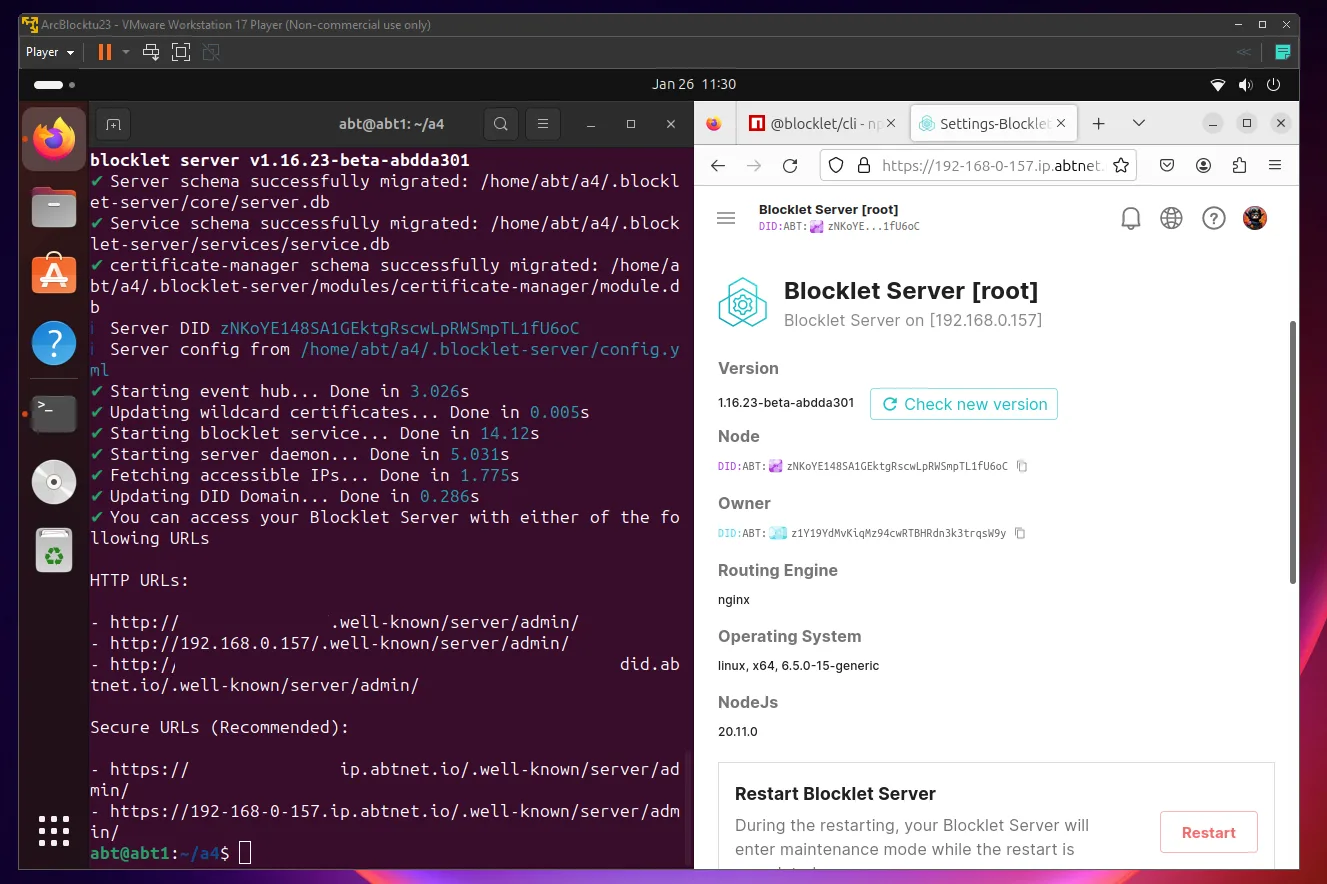Image resolution: width=1327 pixels, height=884 pixels.
Task: Open a new Firefox tab
Action: pos(1098,124)
